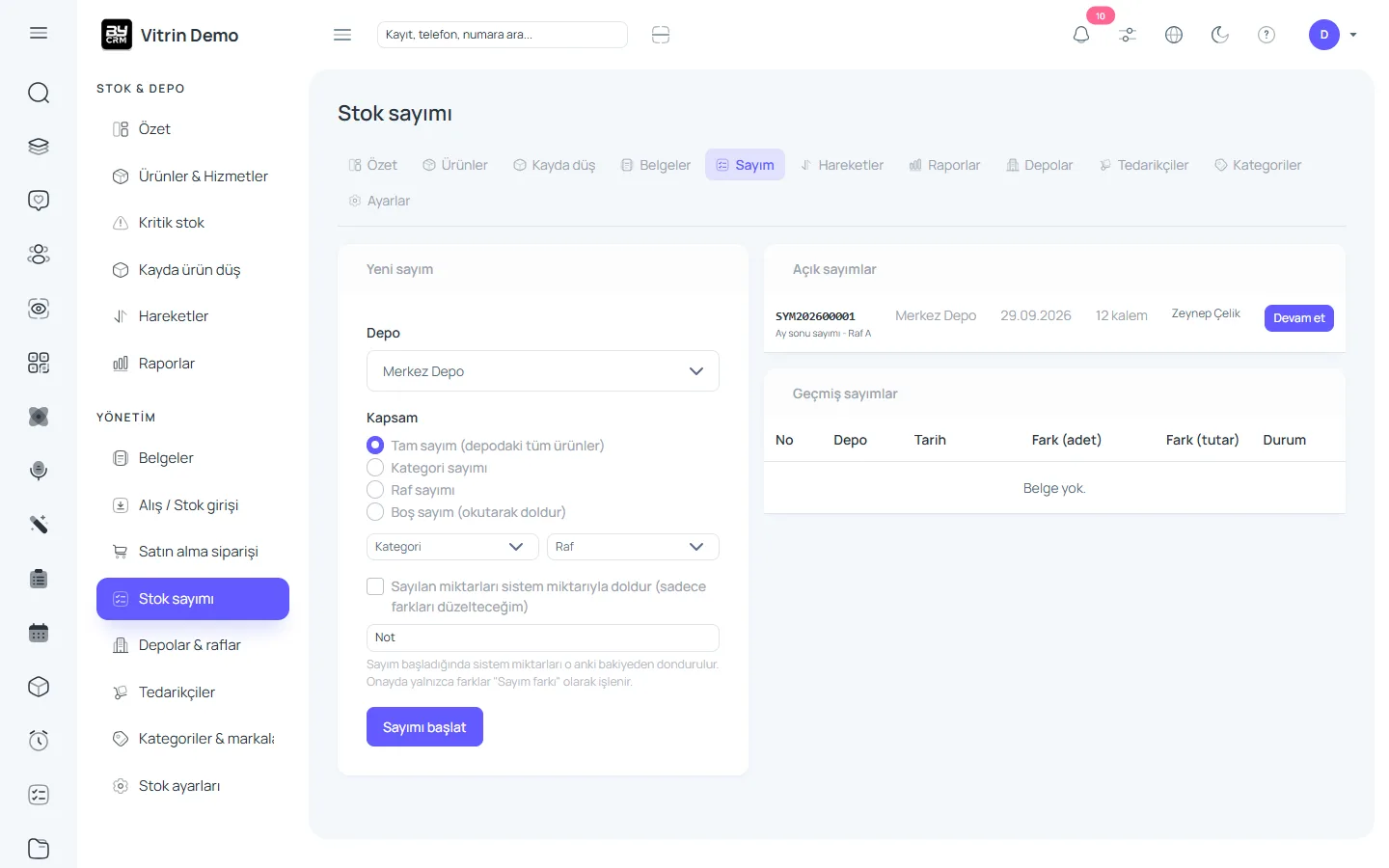Switch to the Tedarikçiler tab
Screen dimensions: 1389x868
tap(1144, 165)
